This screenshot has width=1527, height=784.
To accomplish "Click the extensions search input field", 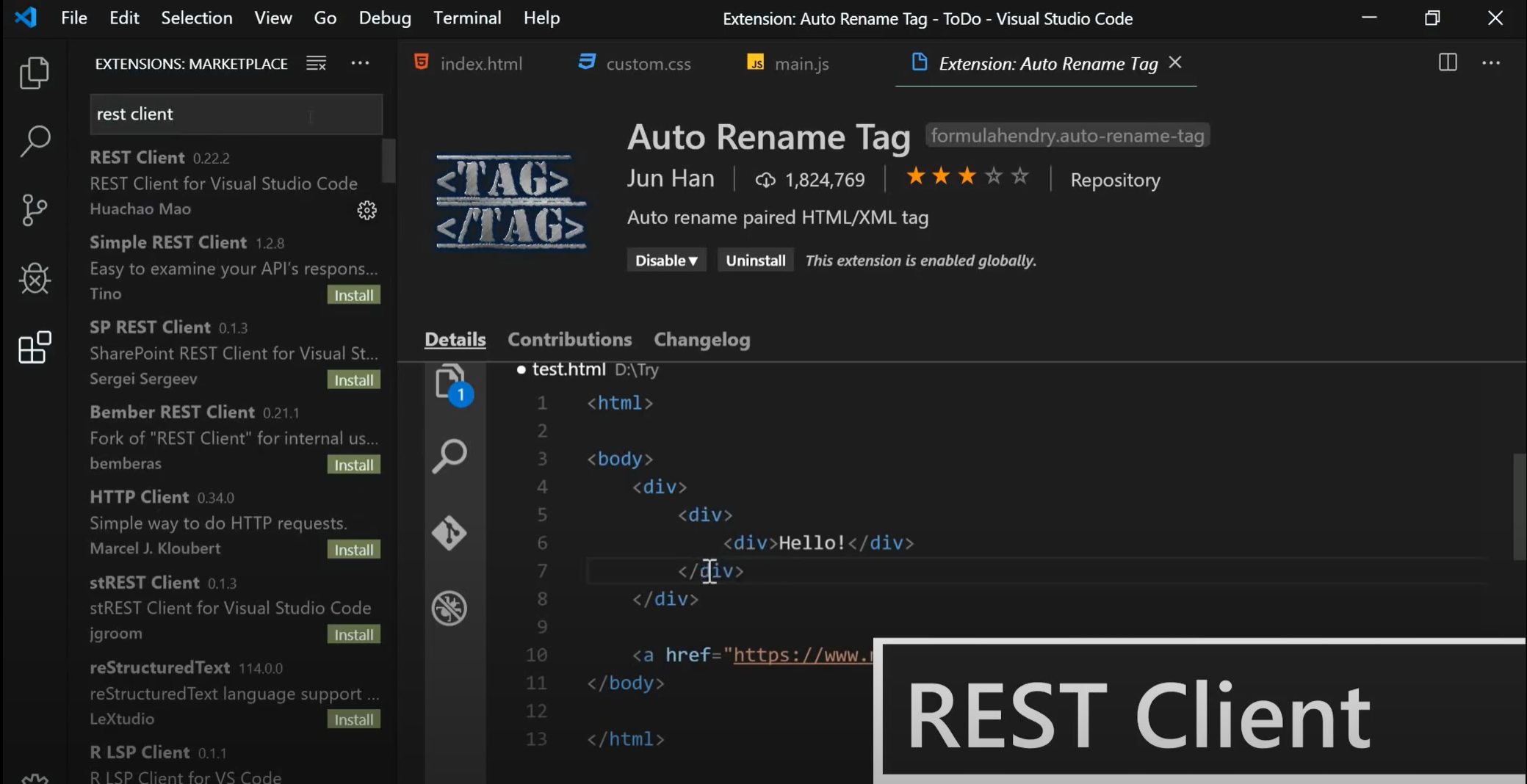I will click(x=236, y=115).
